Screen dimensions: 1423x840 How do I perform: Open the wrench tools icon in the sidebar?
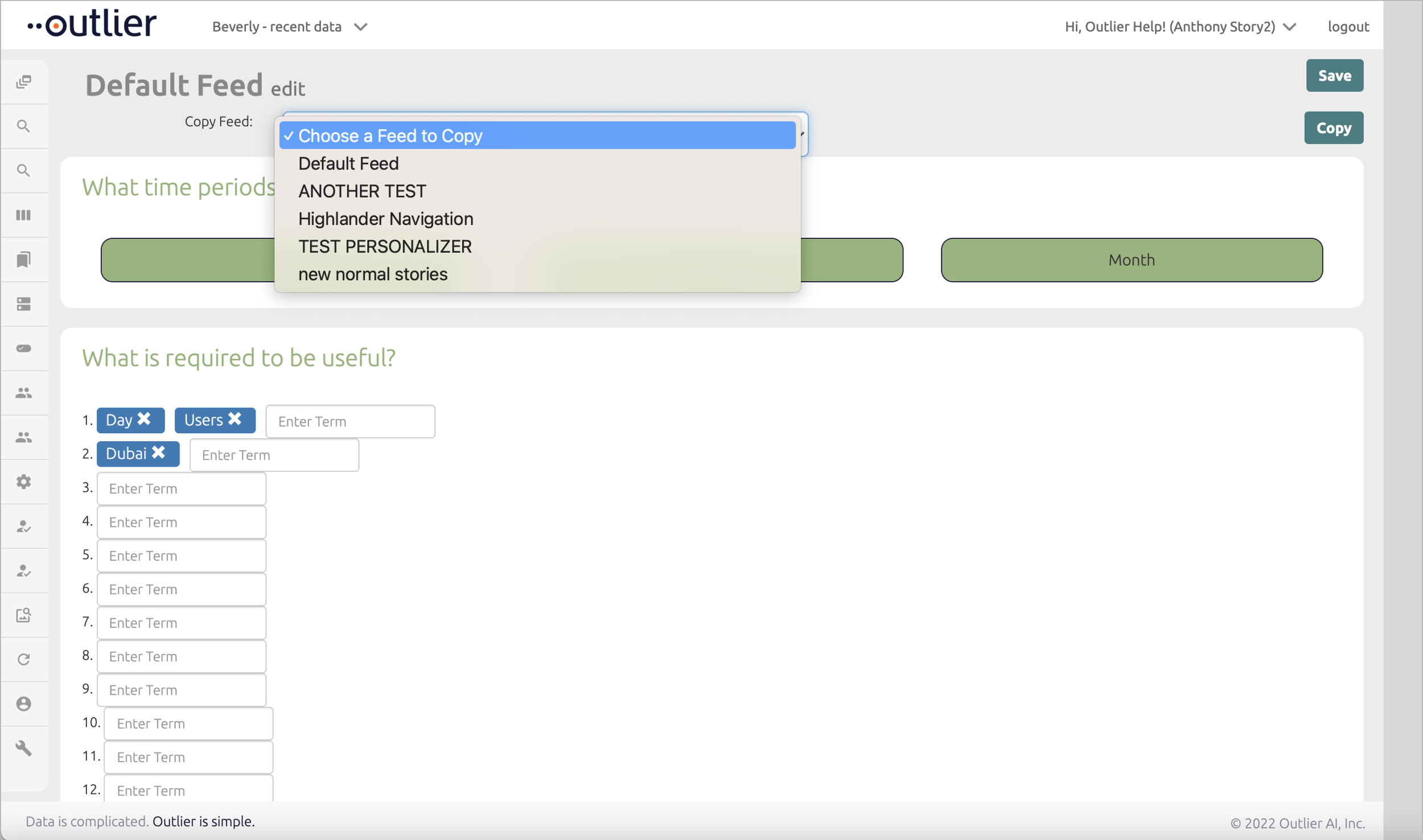23,748
